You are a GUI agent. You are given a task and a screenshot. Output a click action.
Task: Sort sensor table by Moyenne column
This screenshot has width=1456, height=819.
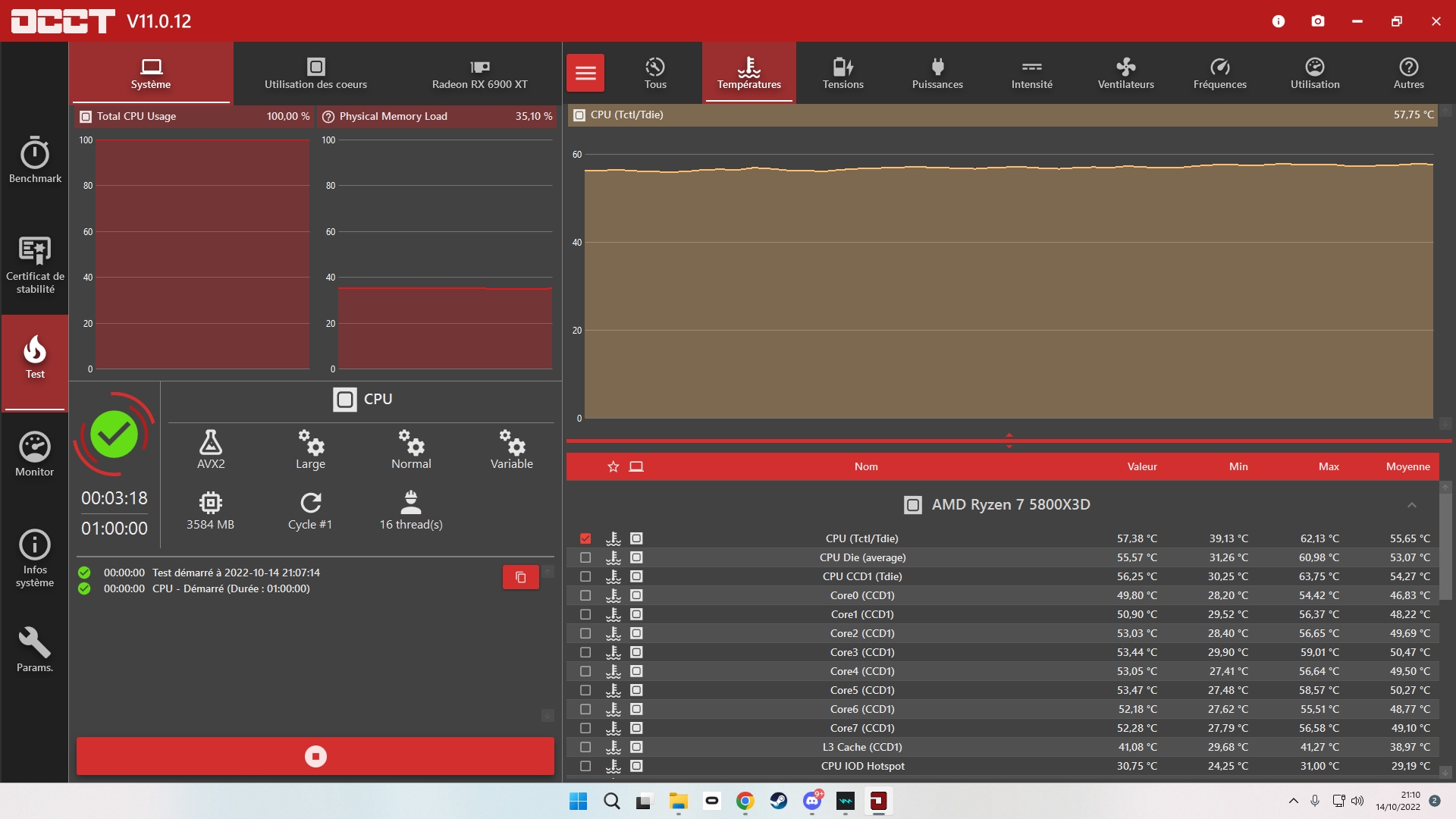1407,466
